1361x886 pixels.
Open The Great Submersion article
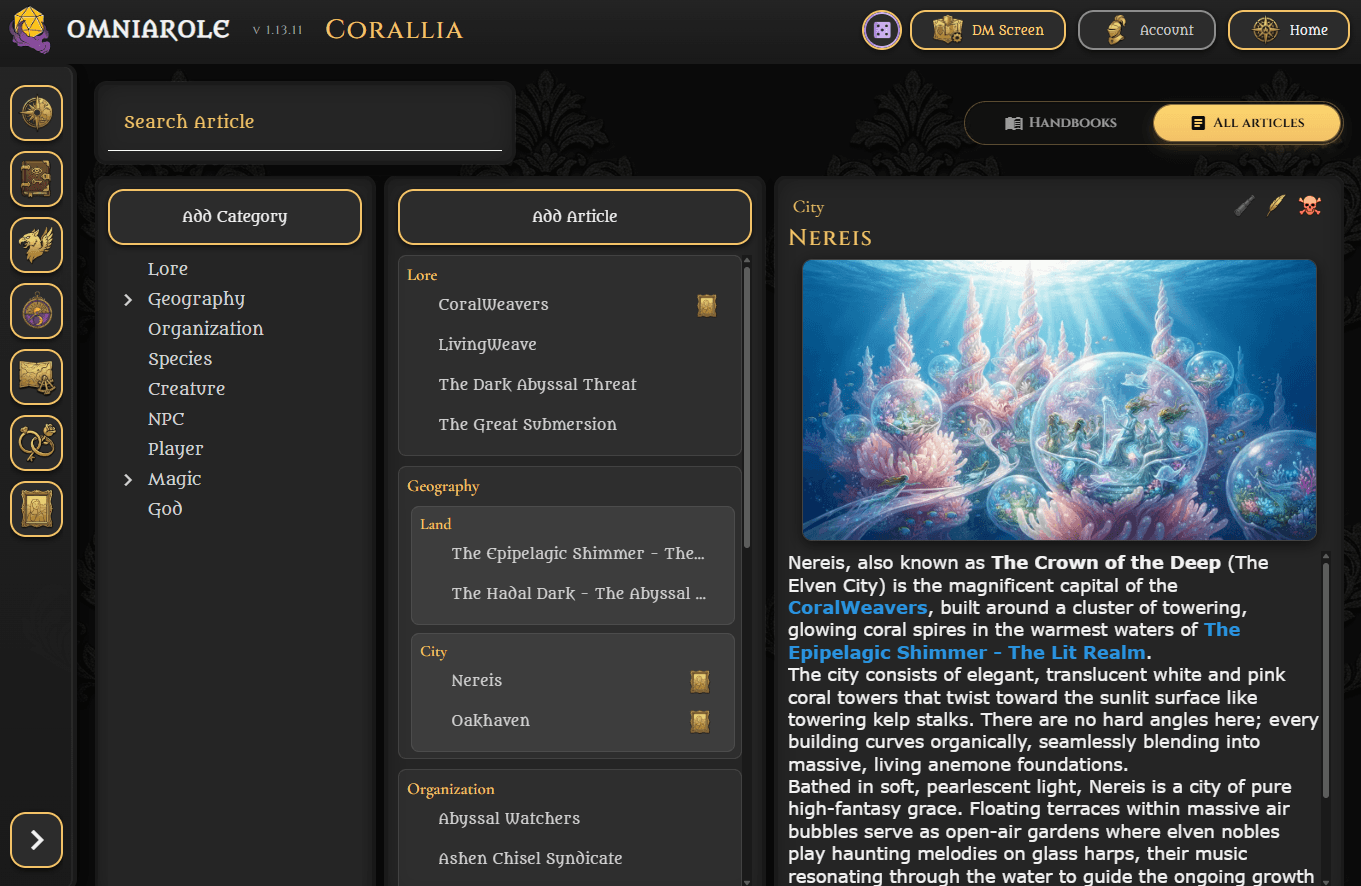[527, 425]
